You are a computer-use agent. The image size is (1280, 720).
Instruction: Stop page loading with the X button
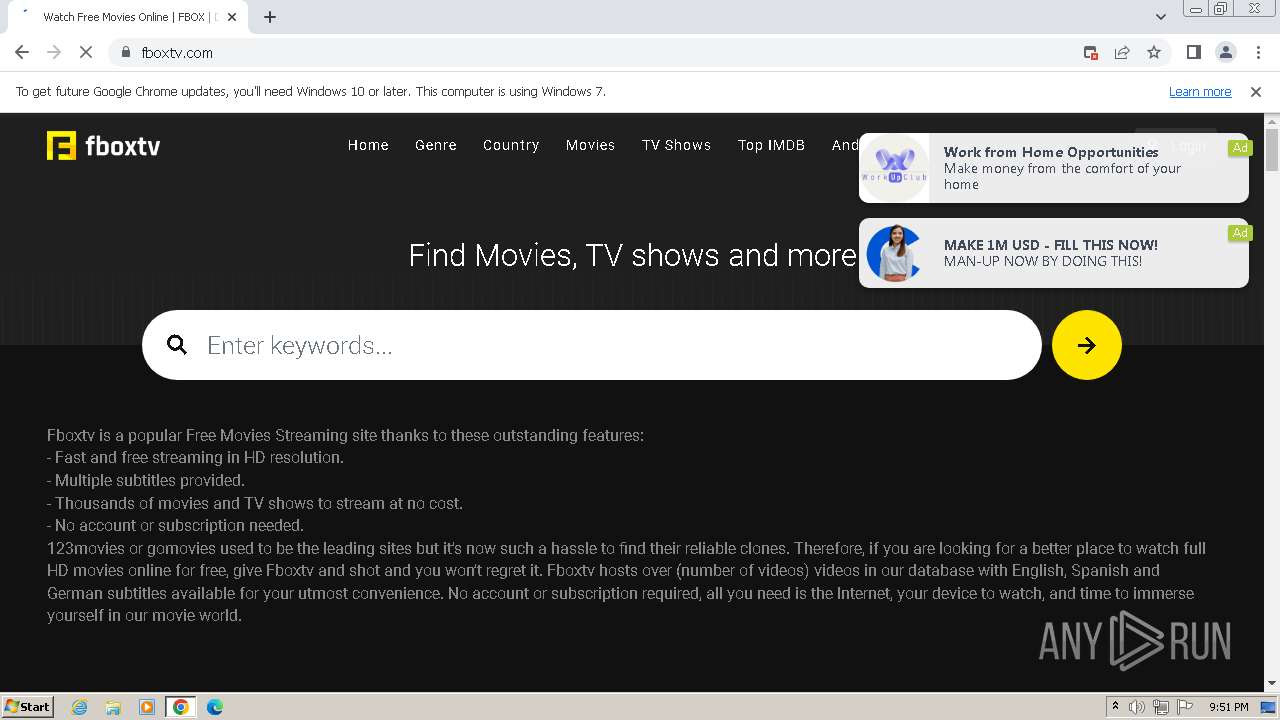86,52
